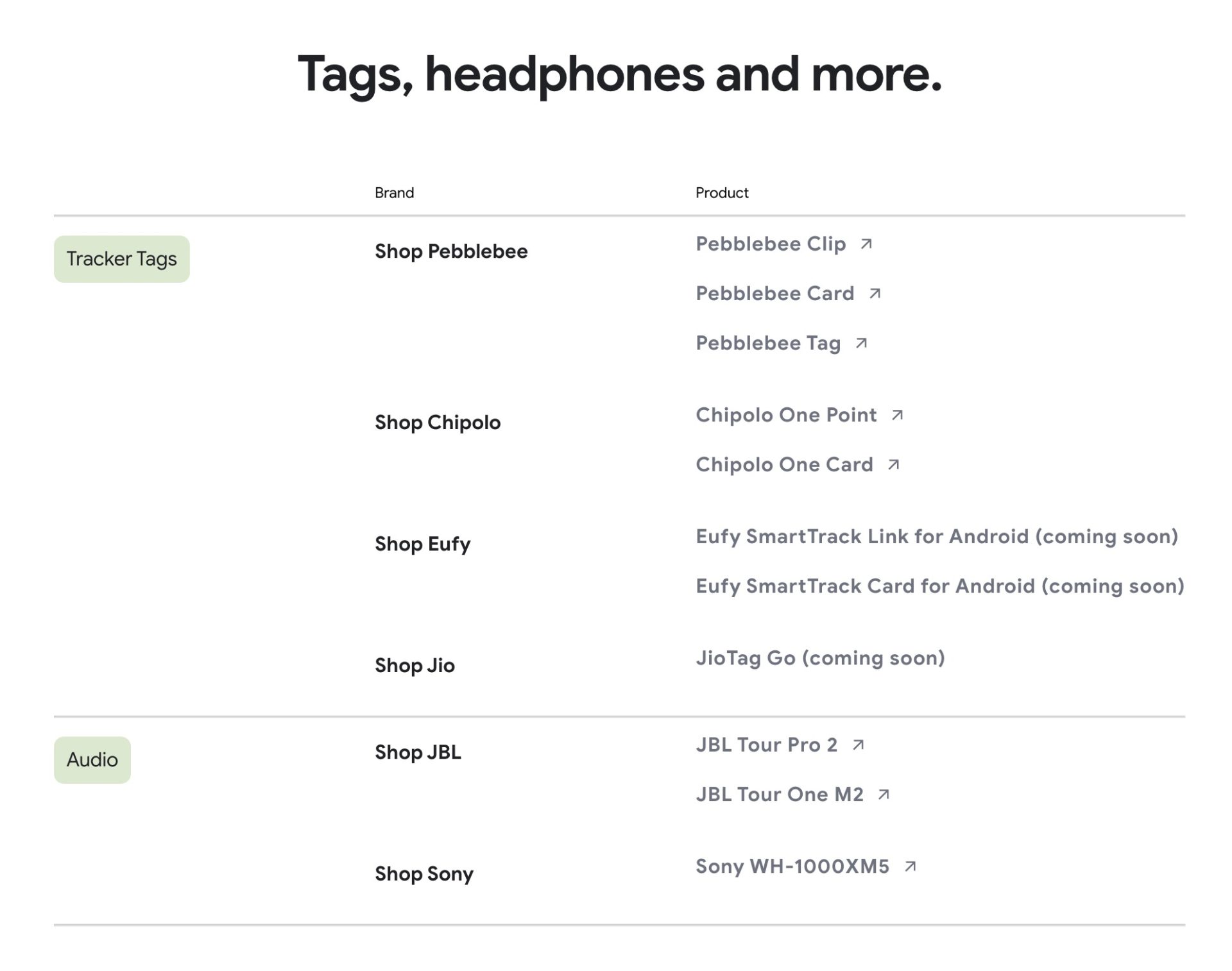
Task: Select the Audio category chip
Action: tap(92, 760)
